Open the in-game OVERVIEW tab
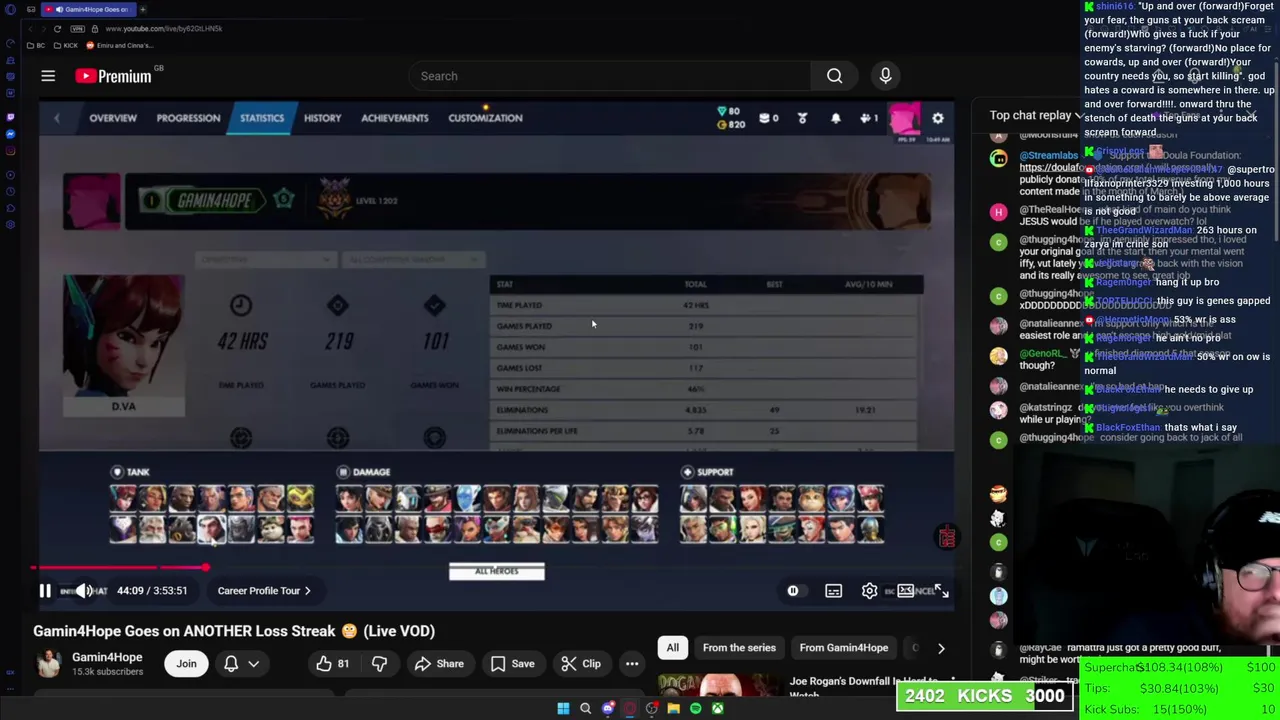This screenshot has width=1280, height=720. 113,118
